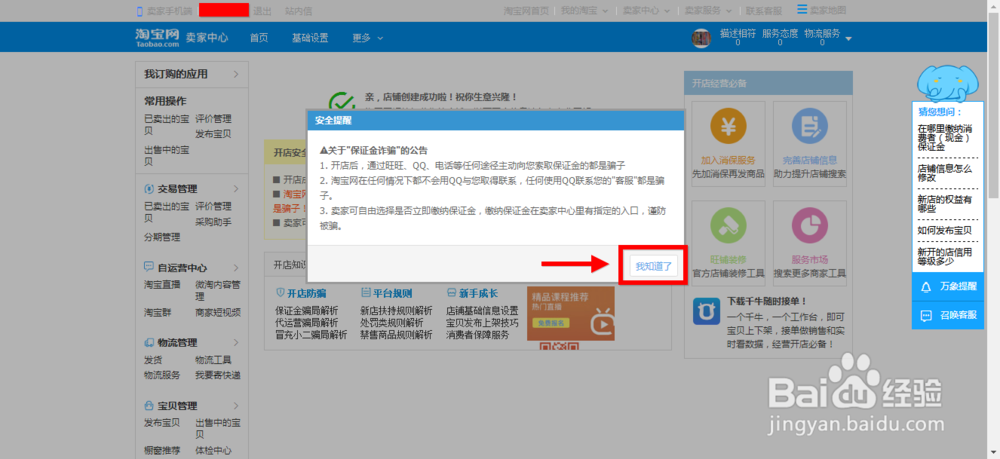1000x459 pixels.
Task: Open the 卖家中心 dropdown in the top bar
Action: [x=647, y=11]
